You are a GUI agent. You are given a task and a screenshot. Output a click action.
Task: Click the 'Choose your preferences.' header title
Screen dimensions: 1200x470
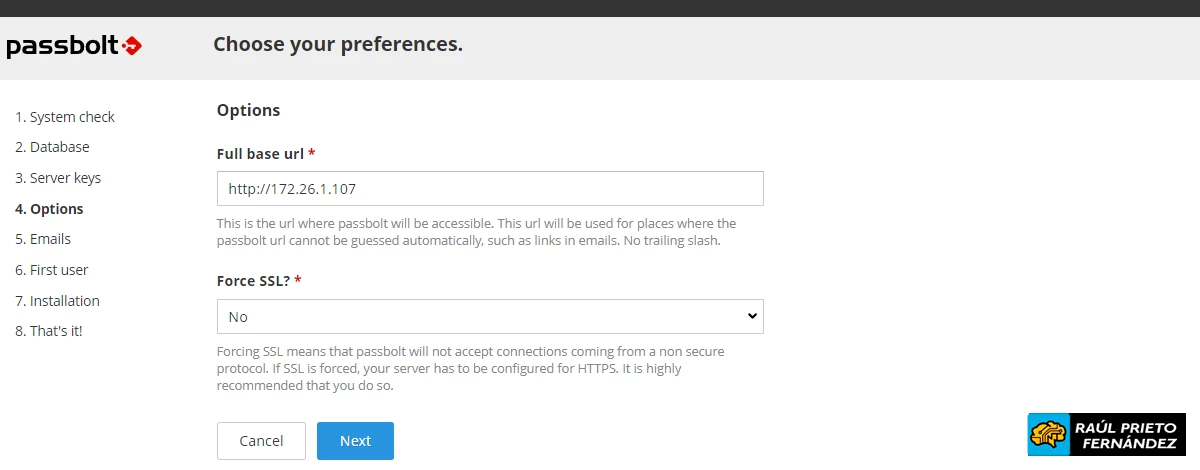click(338, 45)
